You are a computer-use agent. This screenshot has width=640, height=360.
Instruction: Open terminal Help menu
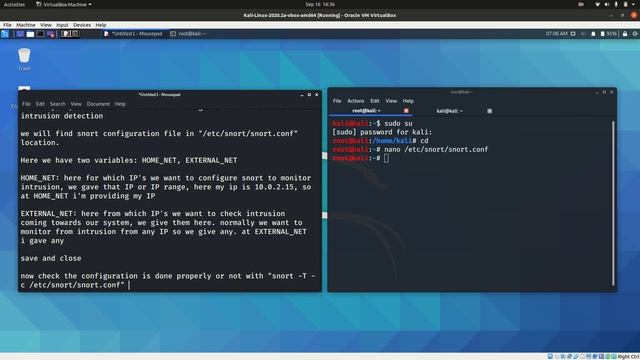(x=408, y=101)
